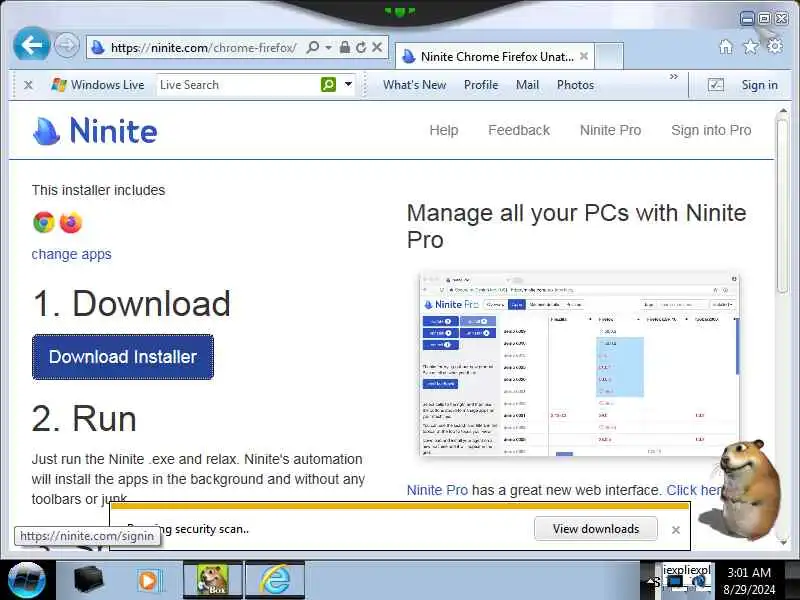This screenshot has height=600, width=800.
Task: Click the search magnifier in address bar
Action: tap(313, 47)
